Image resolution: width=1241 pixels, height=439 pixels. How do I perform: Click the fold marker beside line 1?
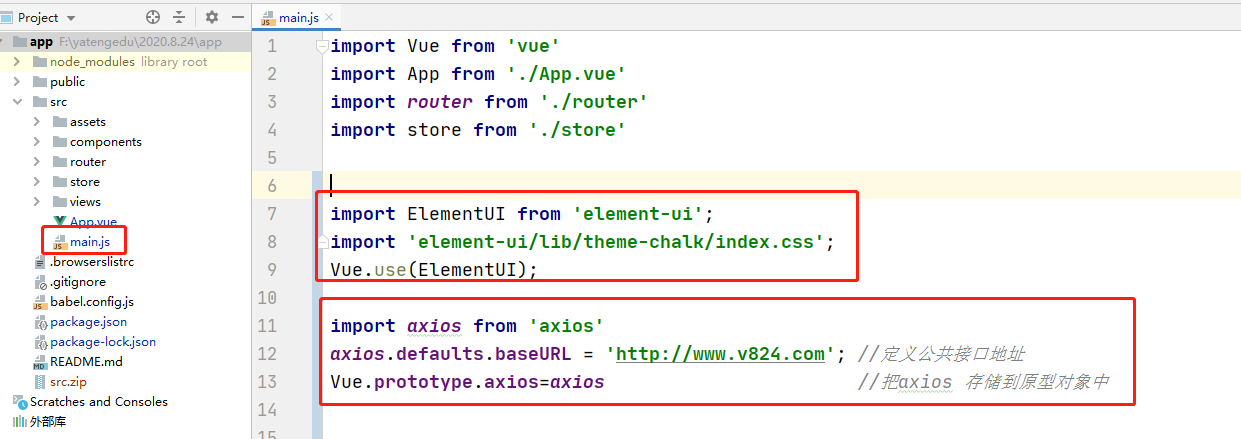[321, 46]
